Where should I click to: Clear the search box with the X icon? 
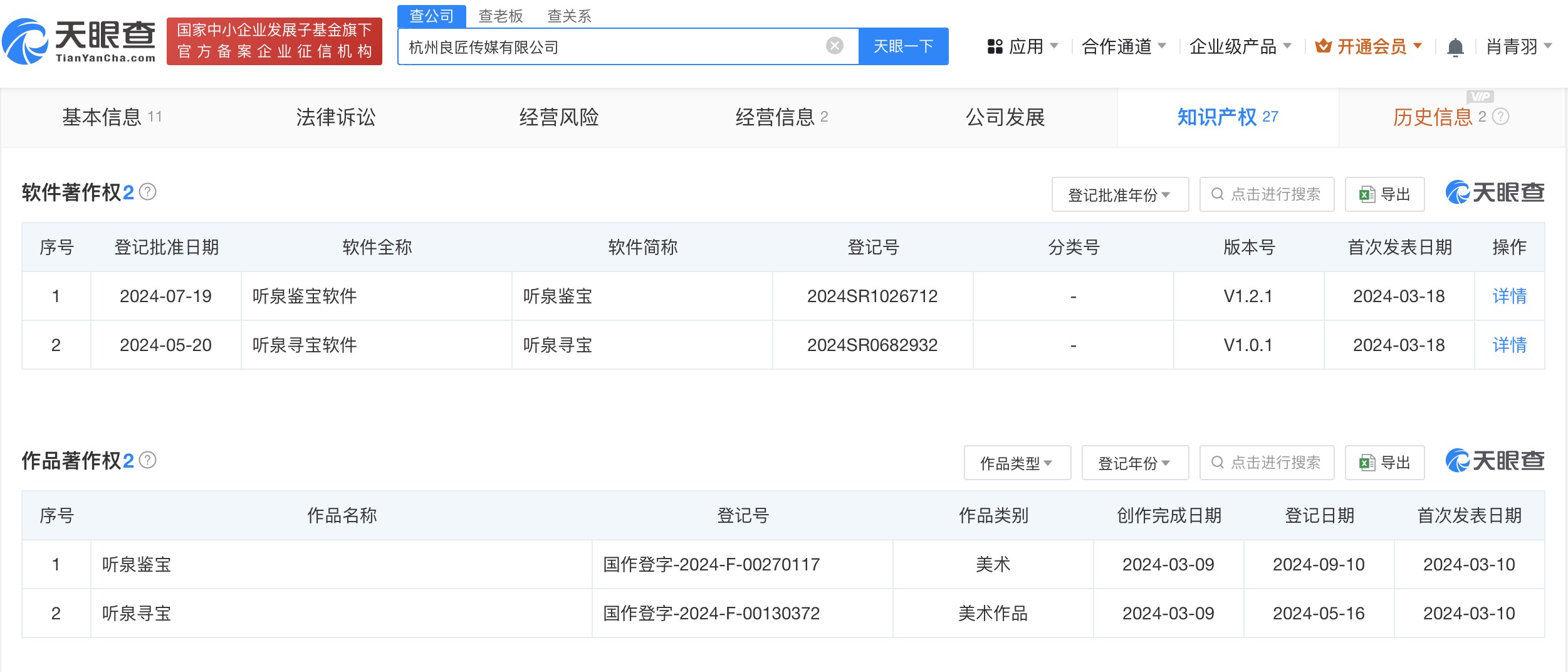[834, 46]
